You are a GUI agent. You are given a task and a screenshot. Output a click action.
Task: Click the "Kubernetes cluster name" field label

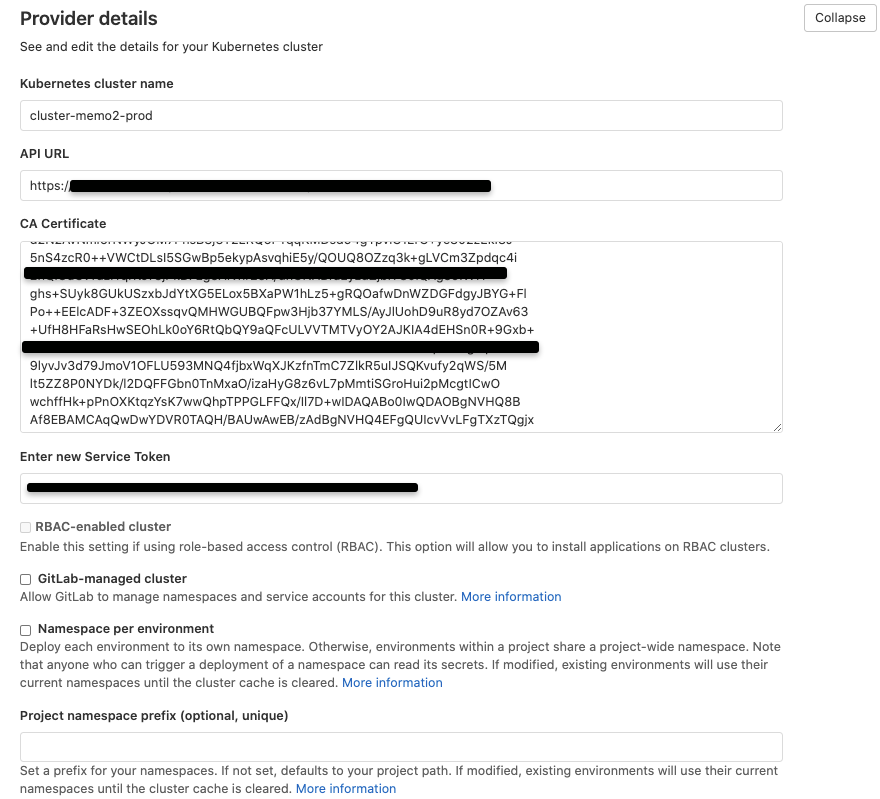point(97,84)
